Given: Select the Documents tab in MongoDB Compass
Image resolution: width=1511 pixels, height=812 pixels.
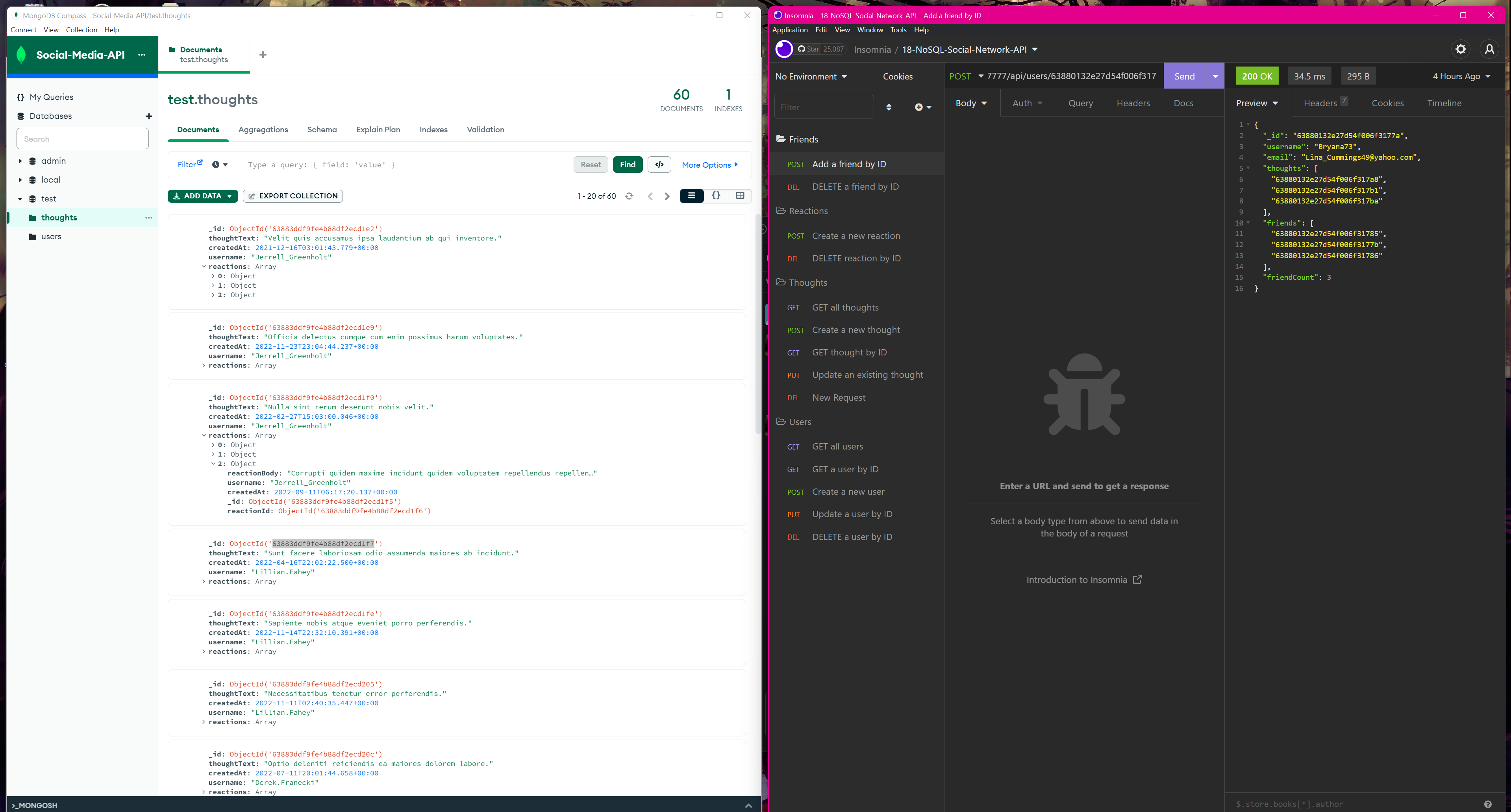Looking at the screenshot, I should (199, 130).
